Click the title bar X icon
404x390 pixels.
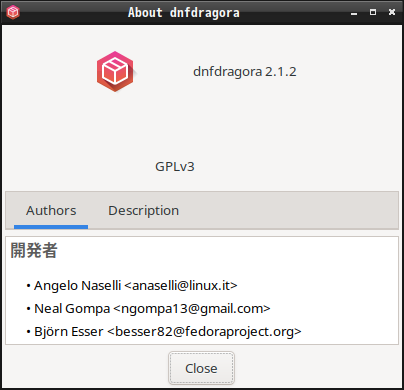[392, 12]
